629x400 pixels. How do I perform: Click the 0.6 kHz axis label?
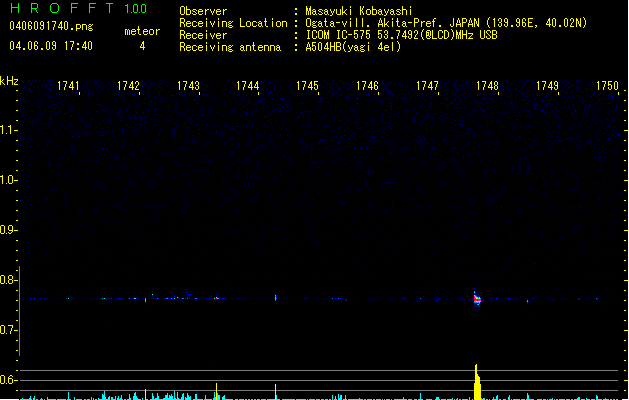[x=8, y=380]
